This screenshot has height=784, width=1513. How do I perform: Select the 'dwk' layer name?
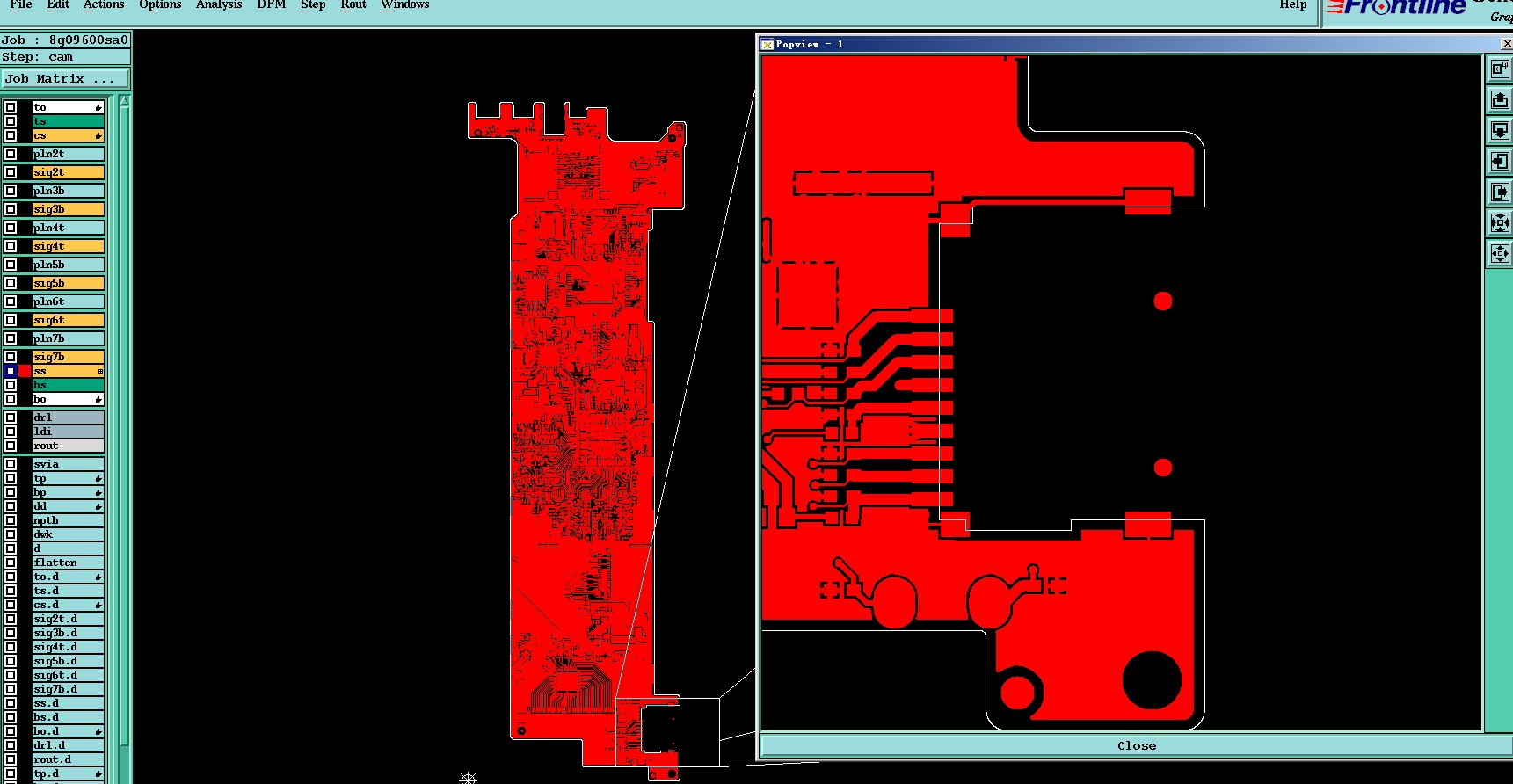(x=68, y=534)
